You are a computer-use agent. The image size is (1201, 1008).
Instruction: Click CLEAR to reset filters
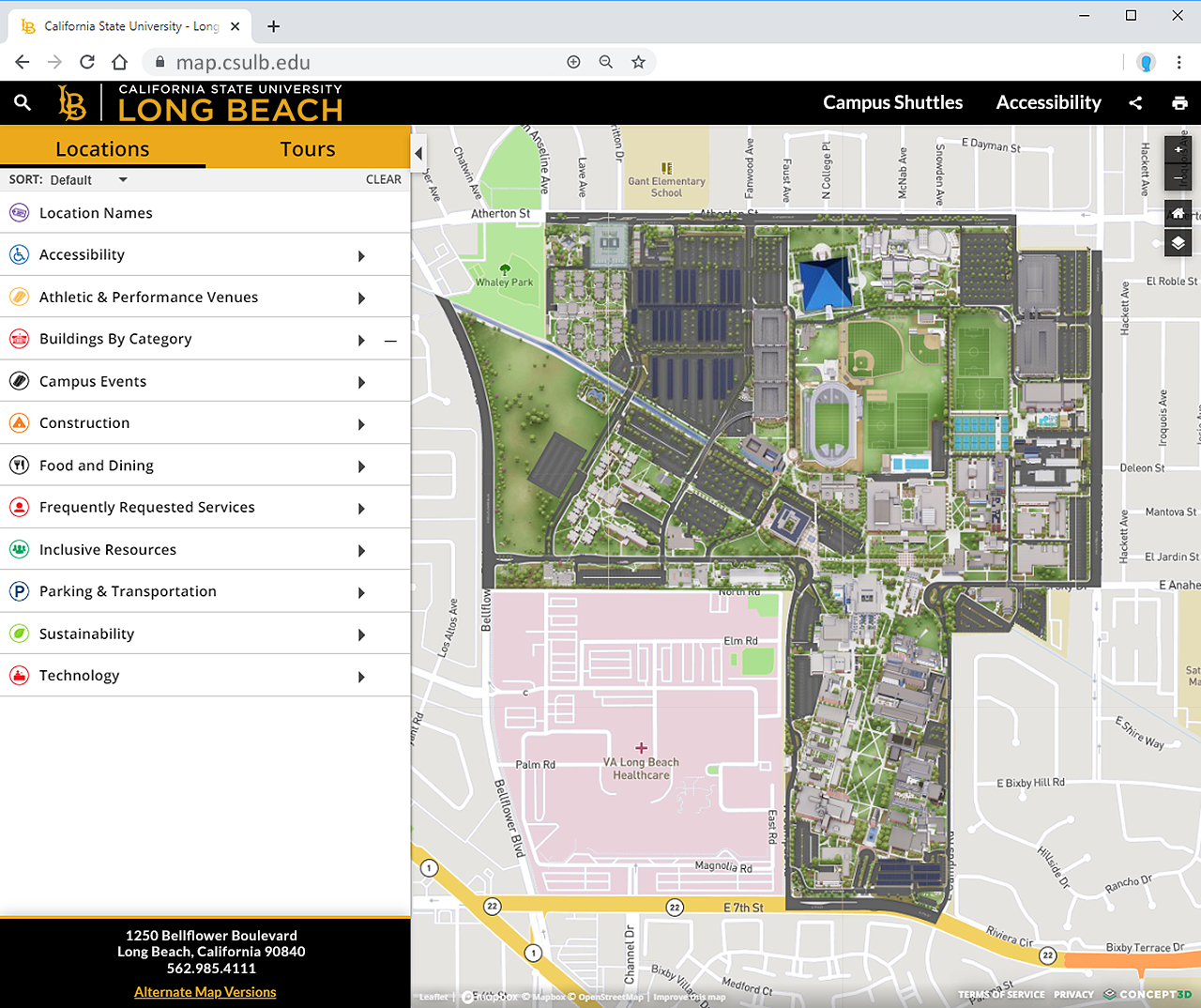point(384,179)
